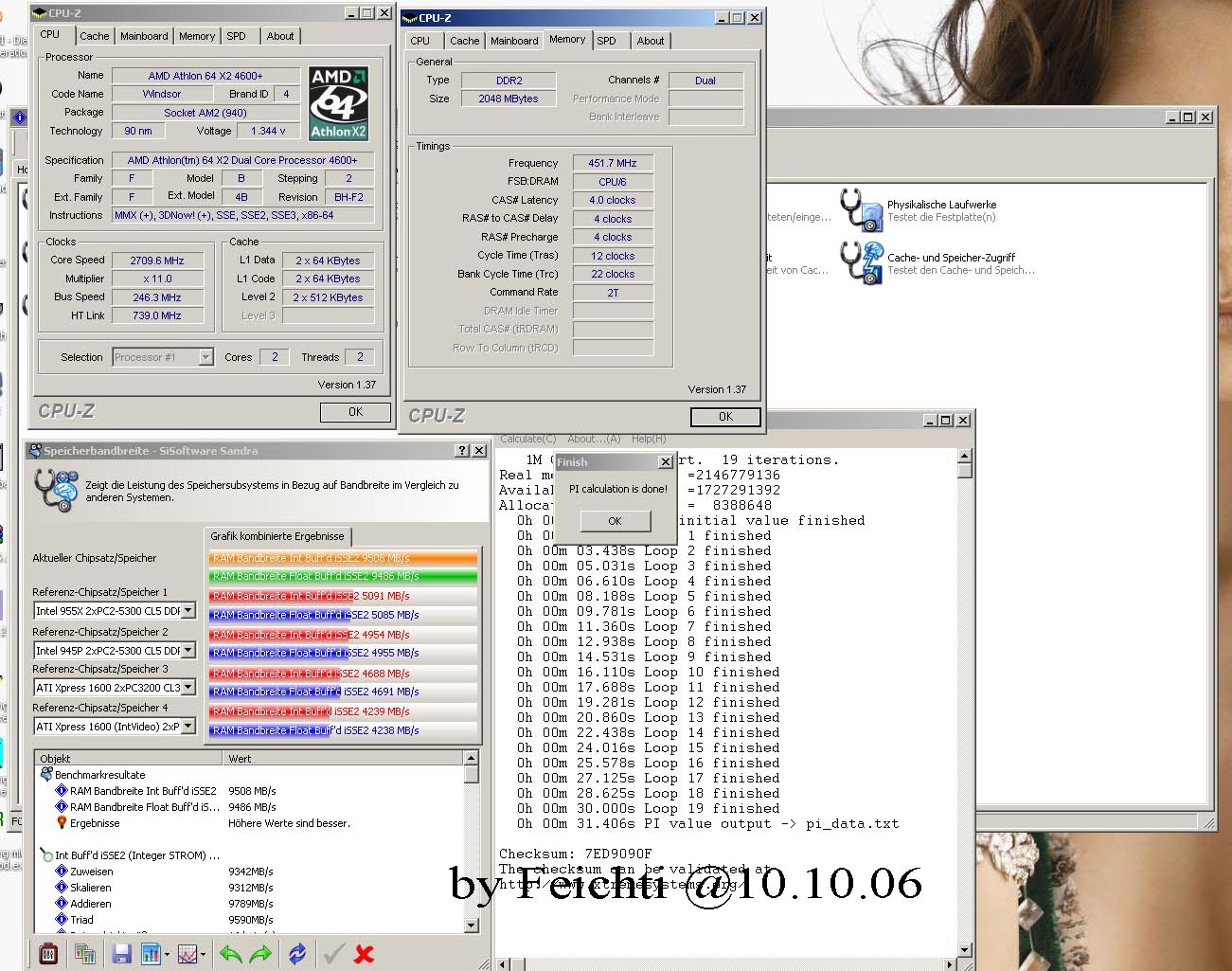Open About tab in the Memory CPU-Z window
The width and height of the screenshot is (1232, 971).
click(x=651, y=41)
